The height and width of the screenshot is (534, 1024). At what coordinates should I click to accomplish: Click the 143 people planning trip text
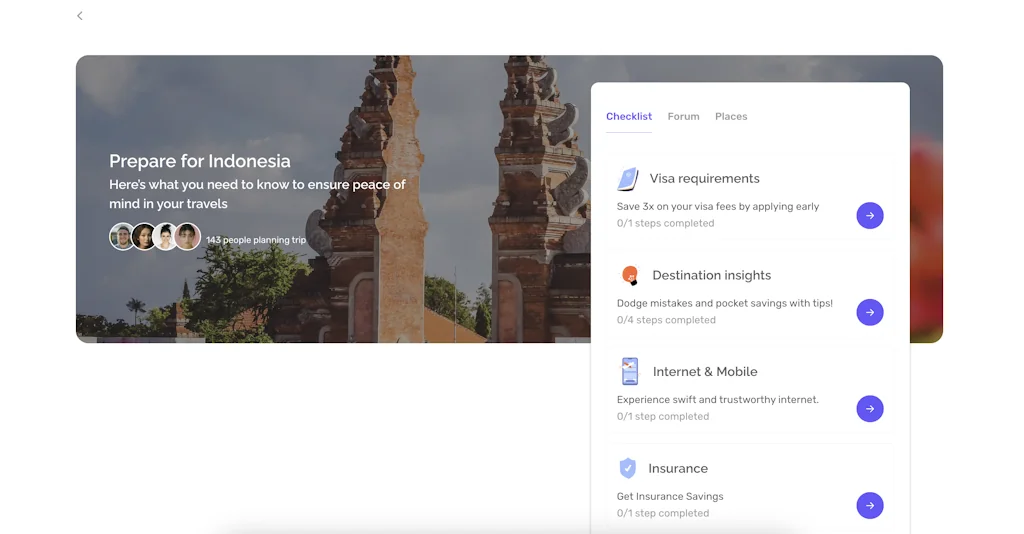coord(256,240)
